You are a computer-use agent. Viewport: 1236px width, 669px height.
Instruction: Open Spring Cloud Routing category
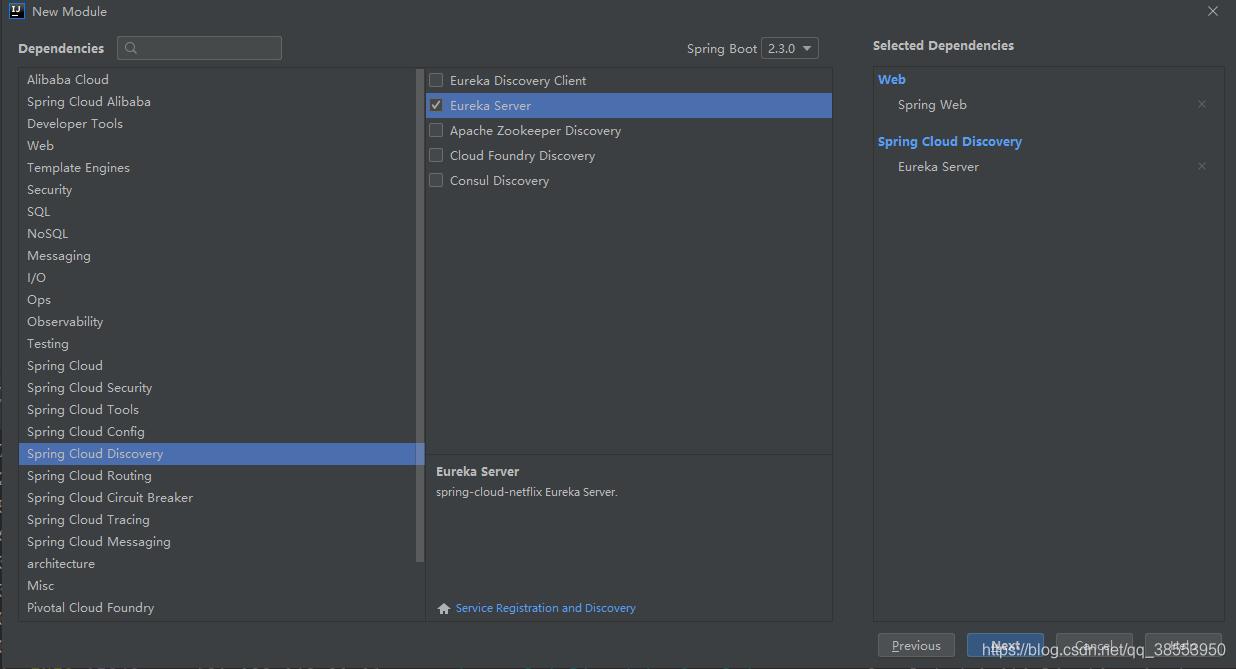217,476
